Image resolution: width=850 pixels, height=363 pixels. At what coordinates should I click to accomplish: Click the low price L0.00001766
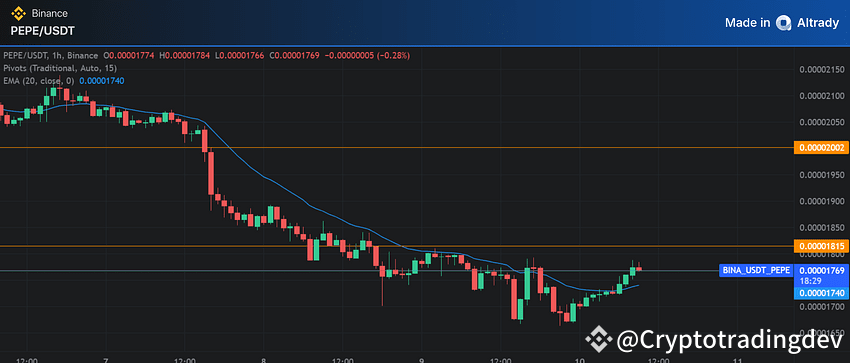[x=240, y=55]
